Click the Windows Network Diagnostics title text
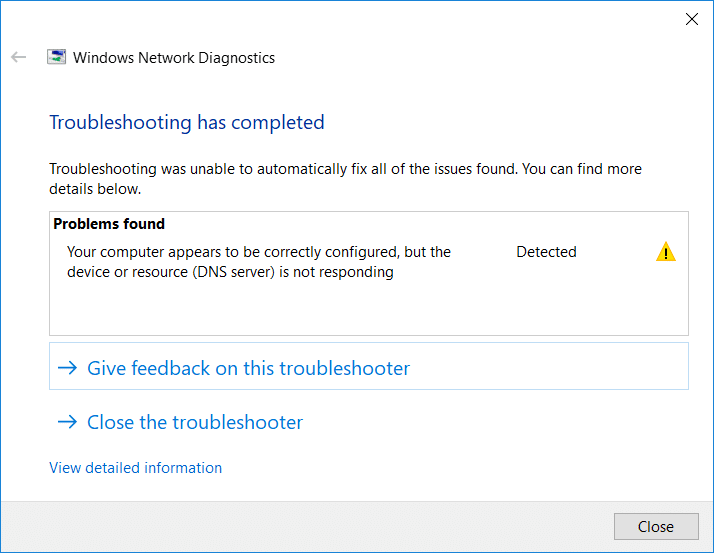This screenshot has width=714, height=553. coord(174,58)
